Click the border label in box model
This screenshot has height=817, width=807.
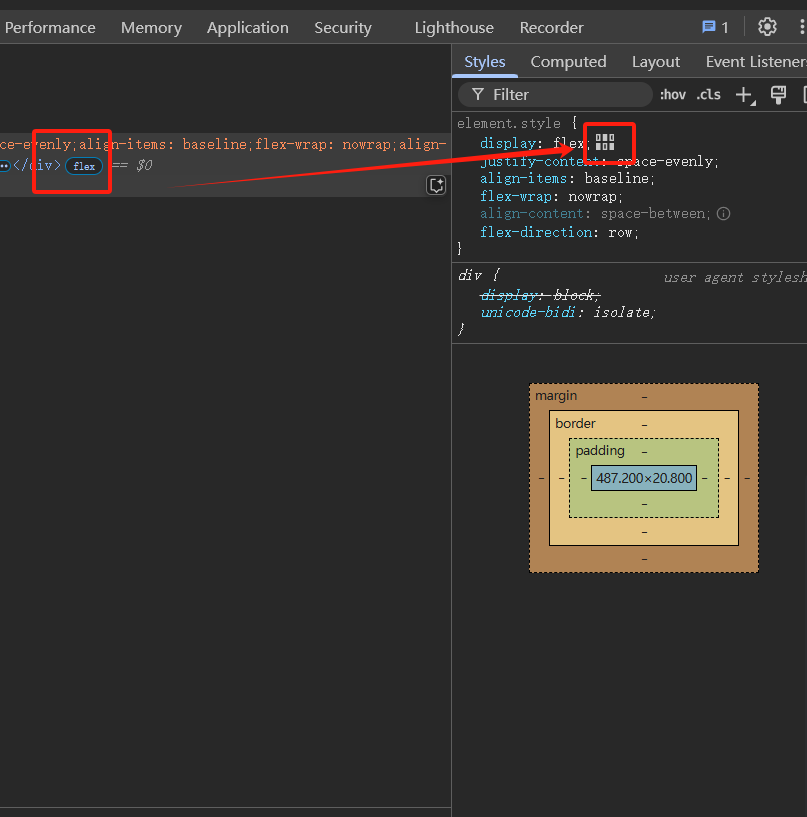(575, 423)
